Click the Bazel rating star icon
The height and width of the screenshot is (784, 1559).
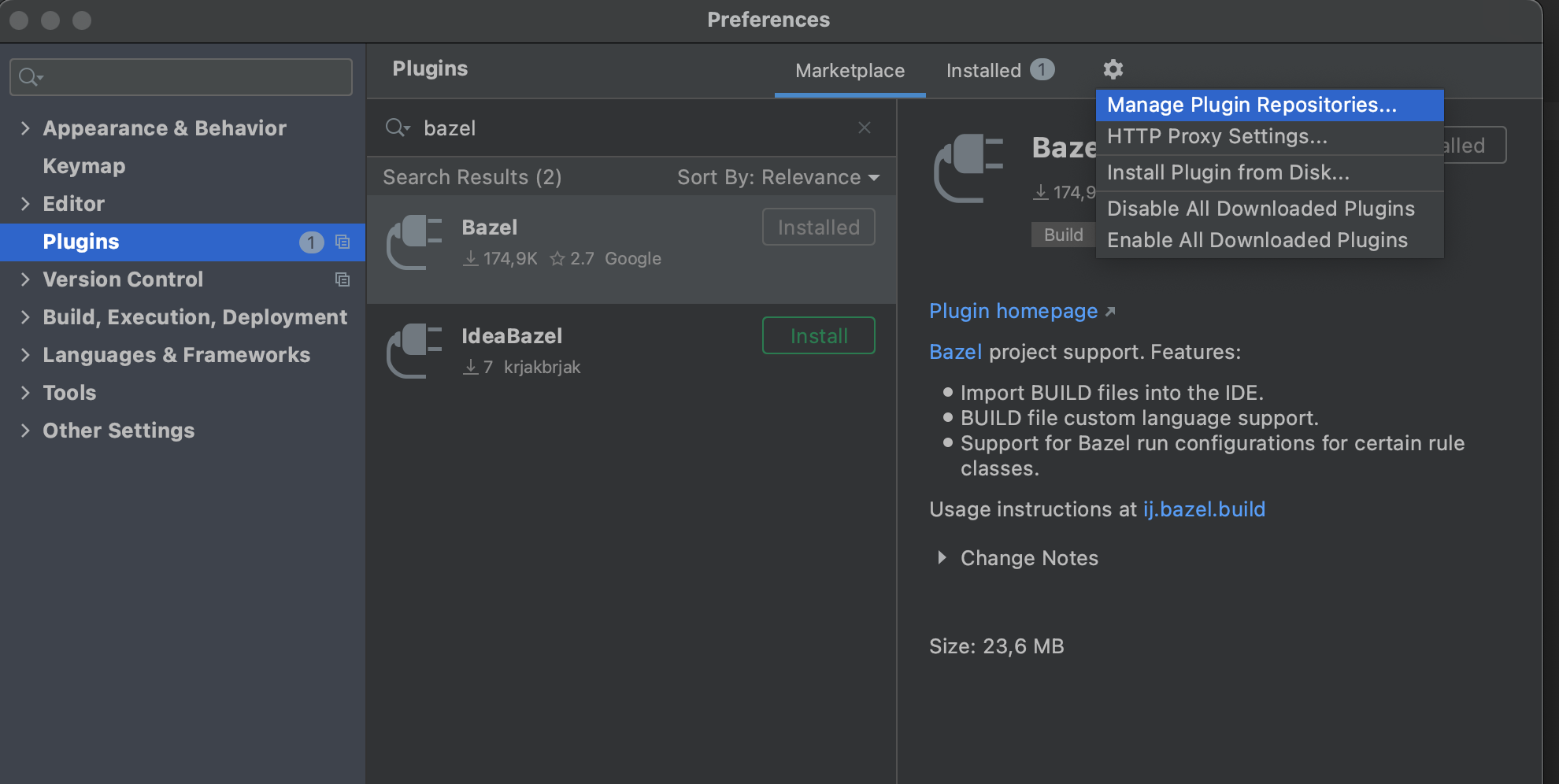tap(557, 258)
